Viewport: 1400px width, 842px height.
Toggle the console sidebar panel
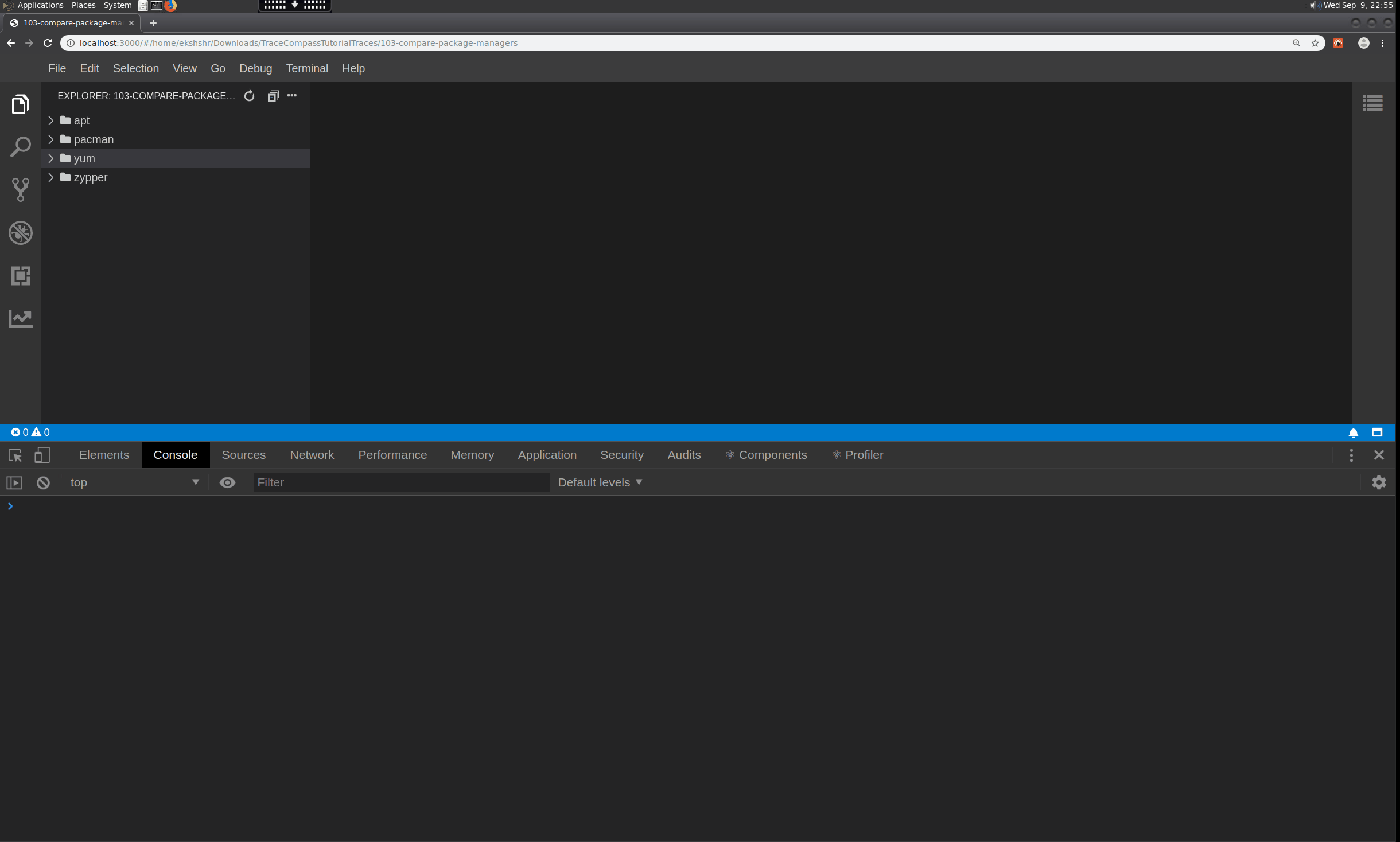point(14,482)
